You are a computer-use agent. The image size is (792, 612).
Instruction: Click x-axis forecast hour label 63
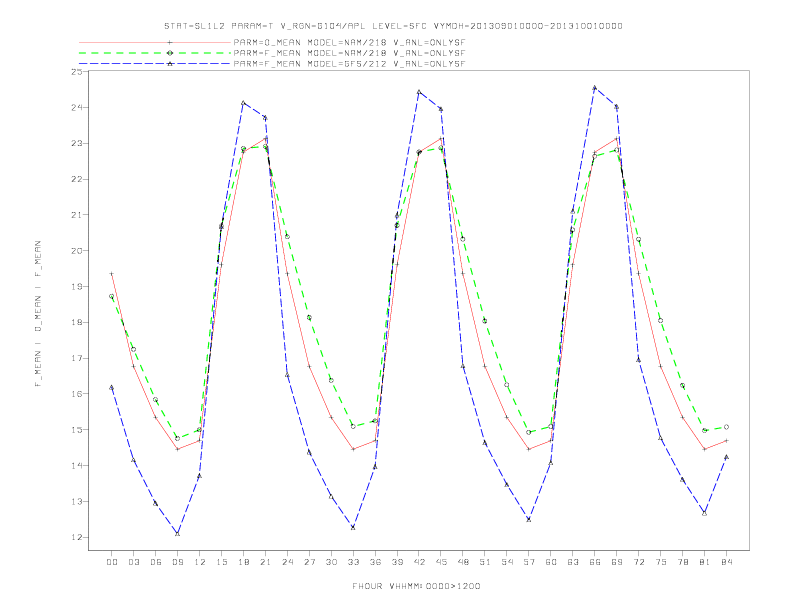point(573,562)
